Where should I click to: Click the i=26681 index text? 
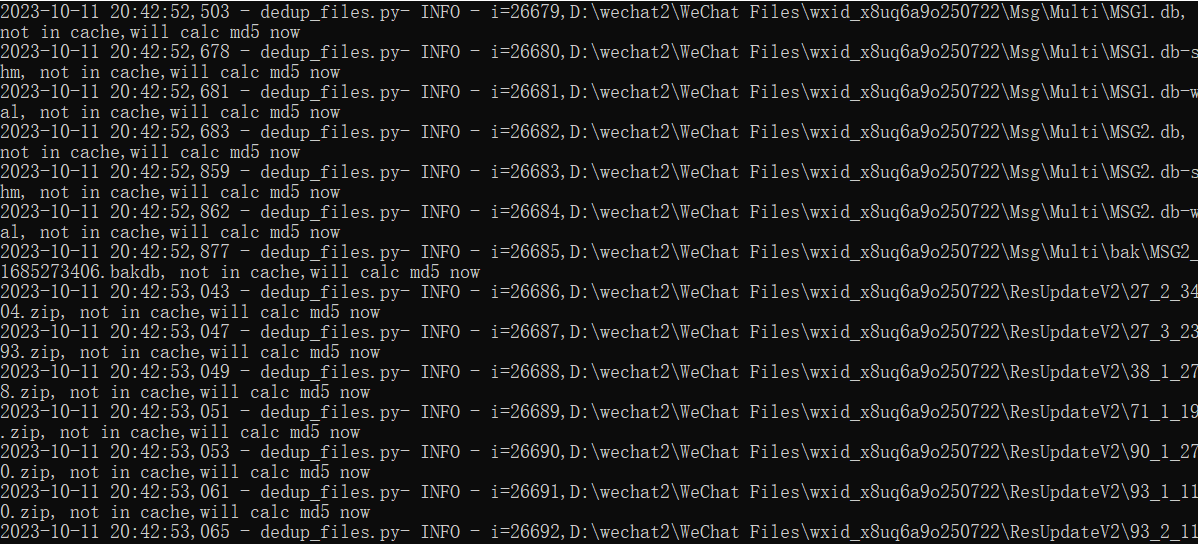tap(526, 92)
